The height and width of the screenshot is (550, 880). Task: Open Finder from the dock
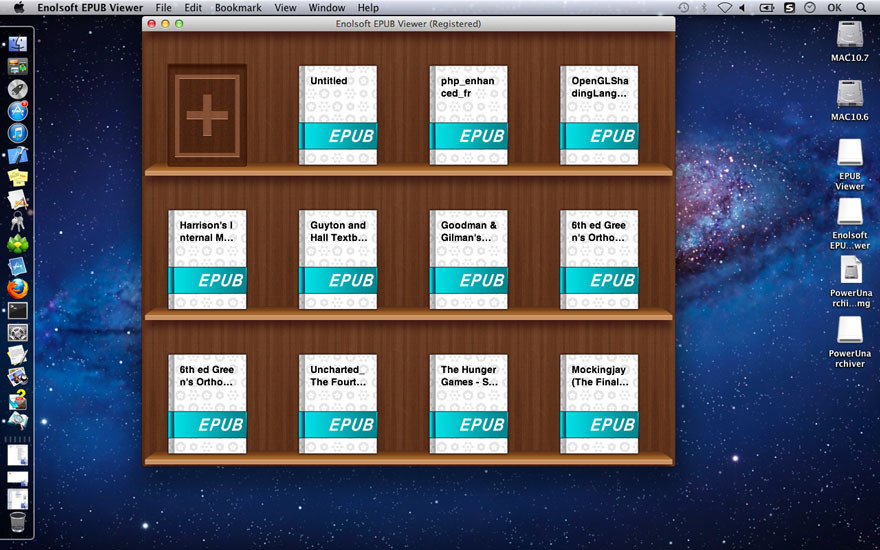[17, 44]
